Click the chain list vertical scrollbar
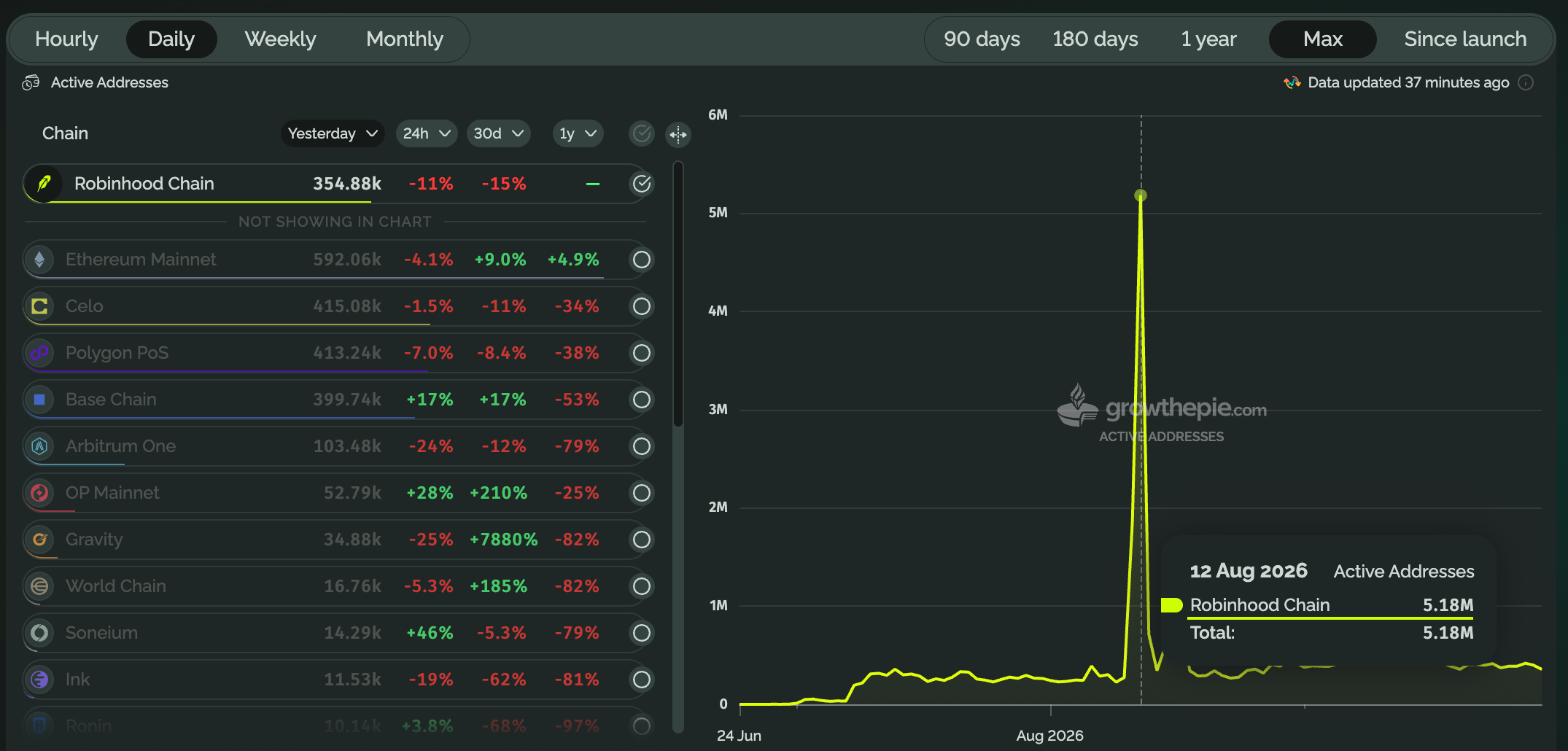Image resolution: width=1568 pixels, height=751 pixels. point(678,295)
